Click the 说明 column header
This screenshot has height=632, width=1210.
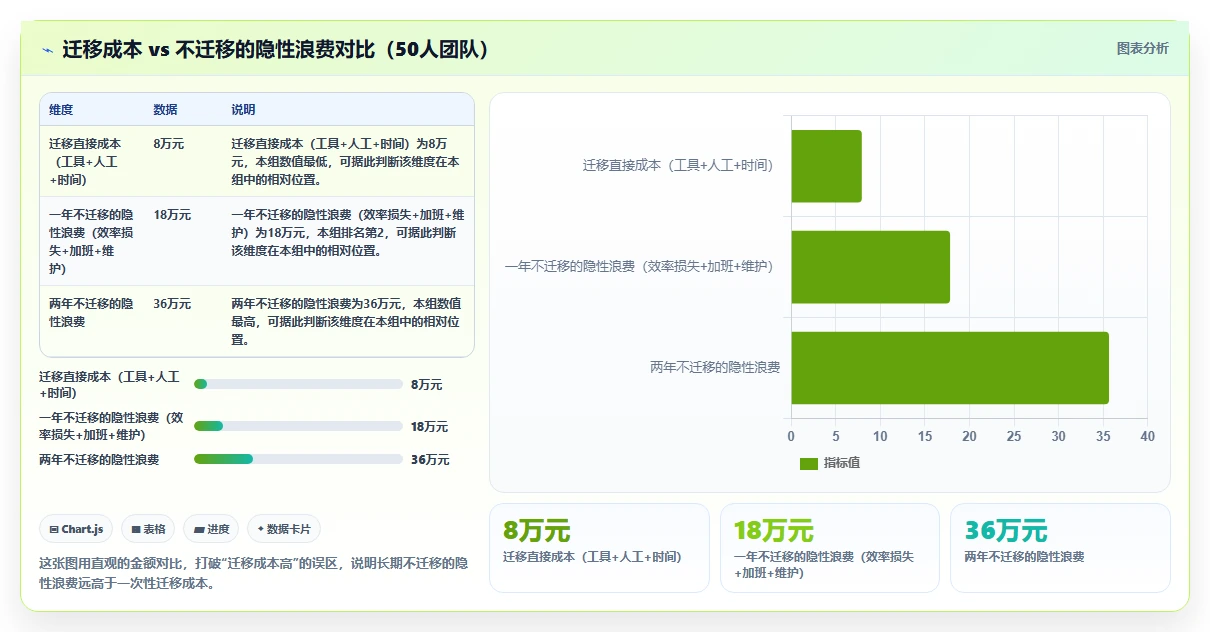tap(243, 110)
